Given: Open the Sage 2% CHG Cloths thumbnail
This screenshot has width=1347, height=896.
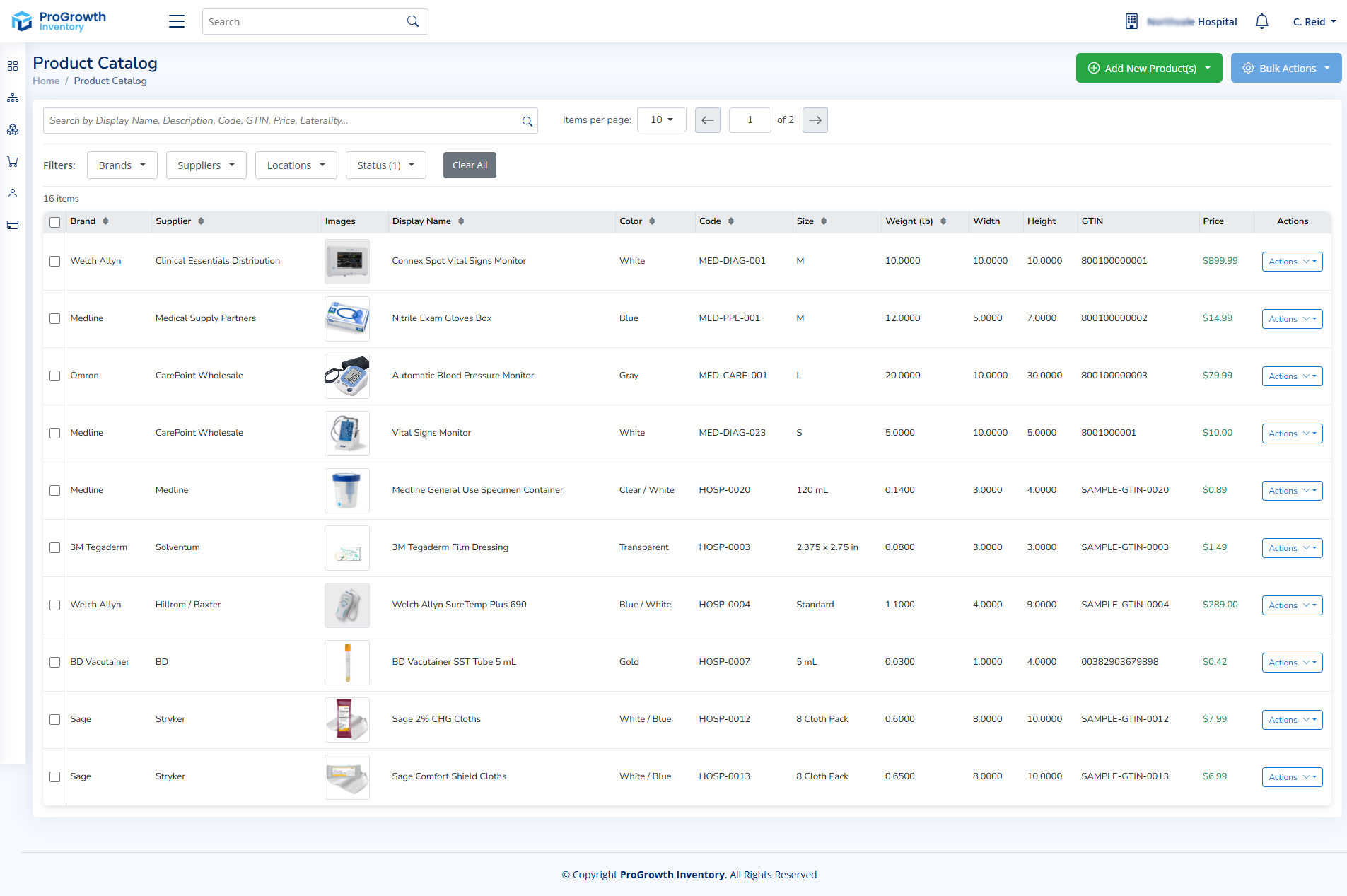Looking at the screenshot, I should coord(347,720).
